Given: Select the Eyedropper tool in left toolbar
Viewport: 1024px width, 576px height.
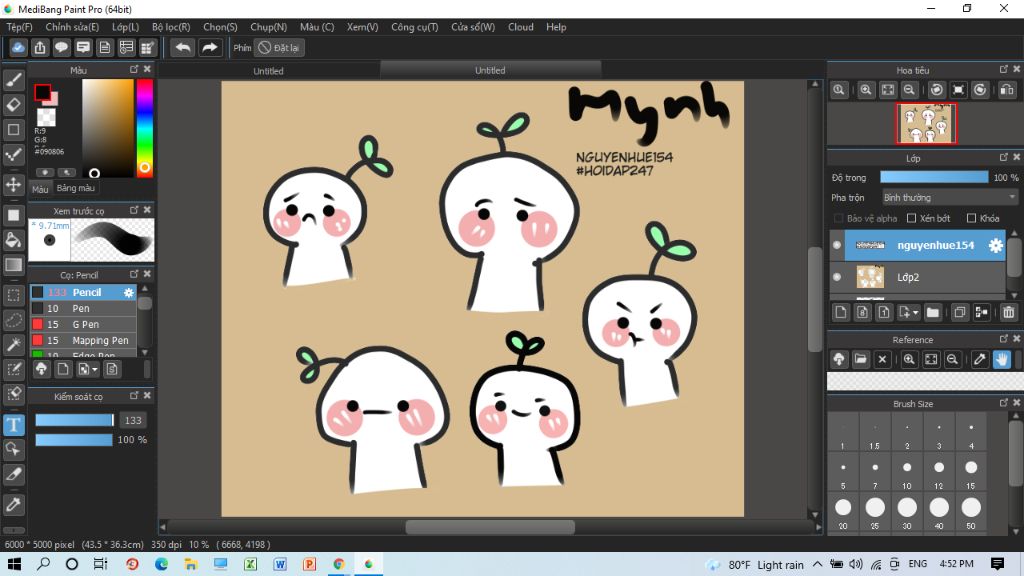Looking at the screenshot, I should point(14,504).
